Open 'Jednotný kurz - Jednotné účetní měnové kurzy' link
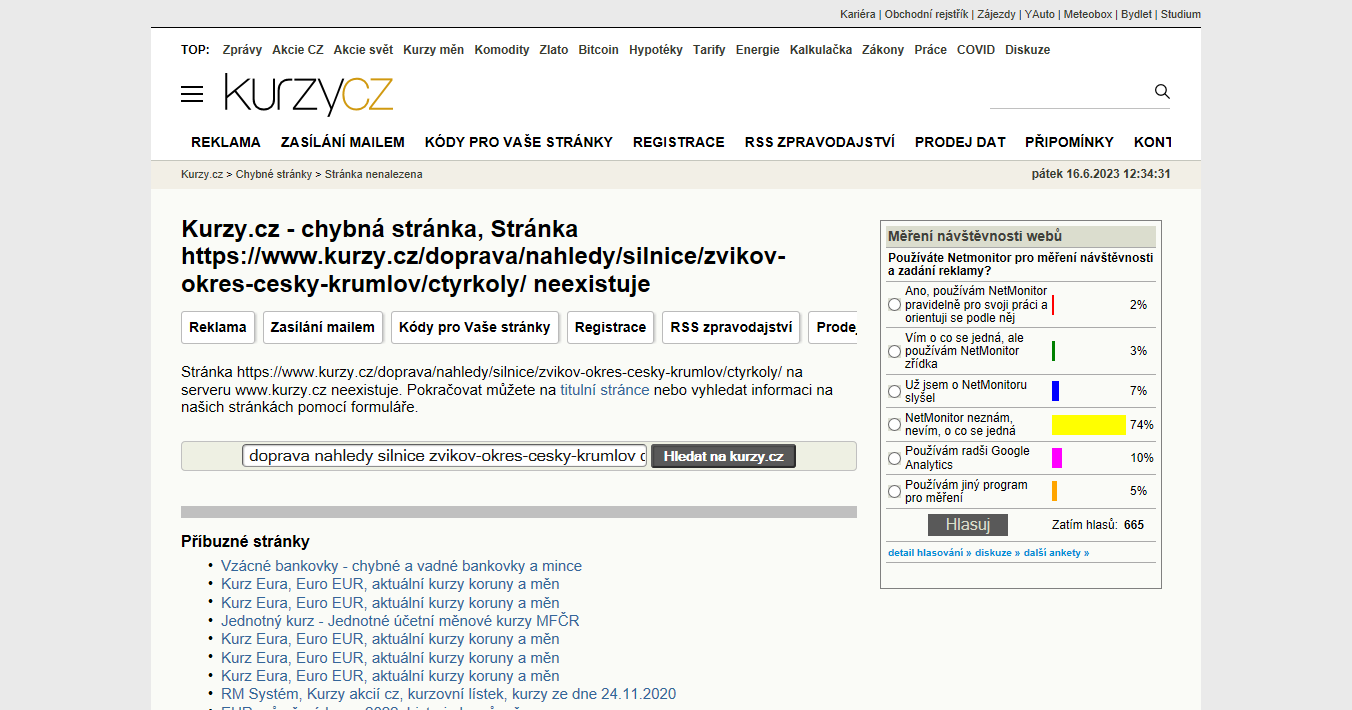Image resolution: width=1352 pixels, height=710 pixels. 400,621
